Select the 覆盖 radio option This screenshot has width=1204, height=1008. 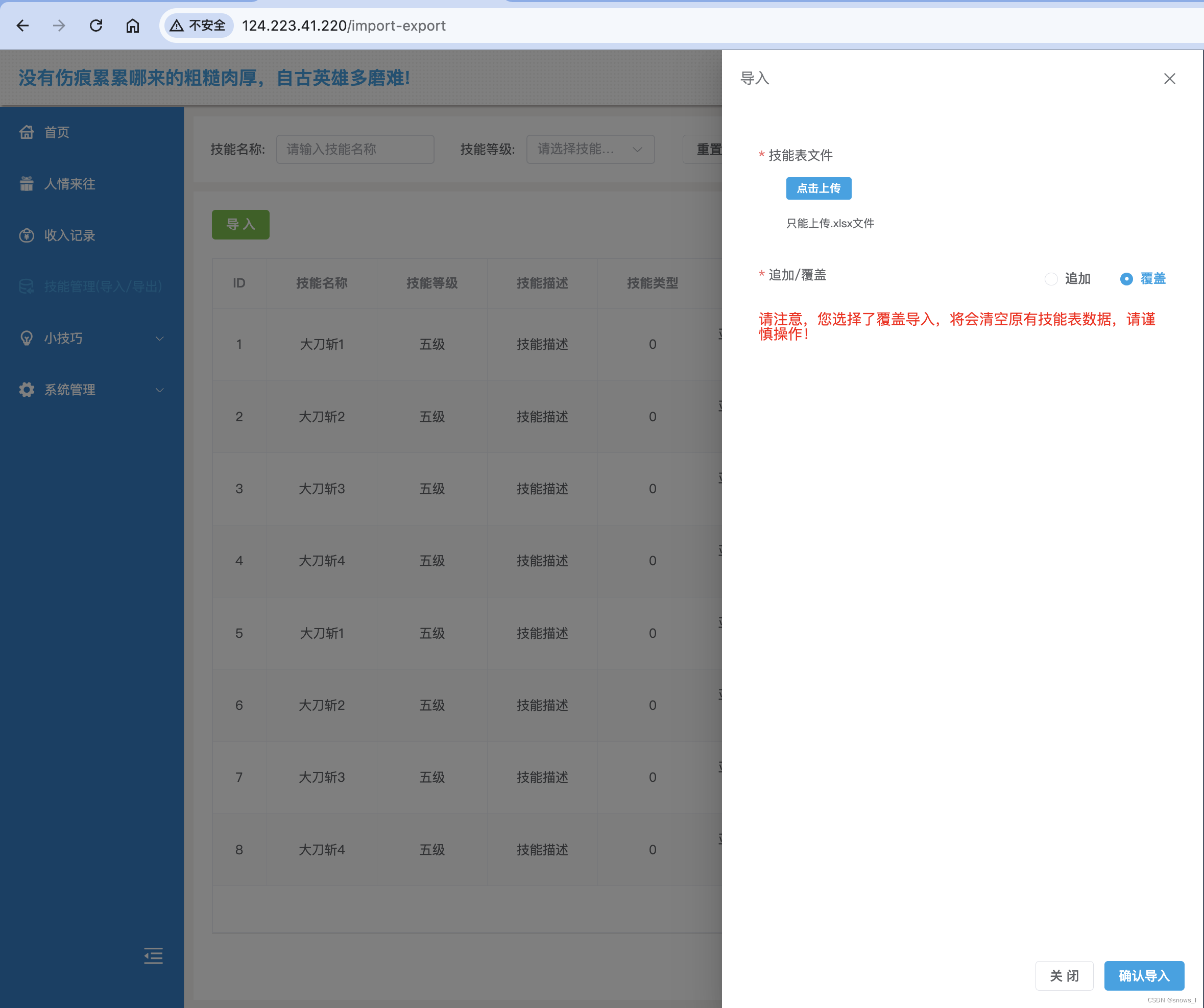[x=1126, y=279]
